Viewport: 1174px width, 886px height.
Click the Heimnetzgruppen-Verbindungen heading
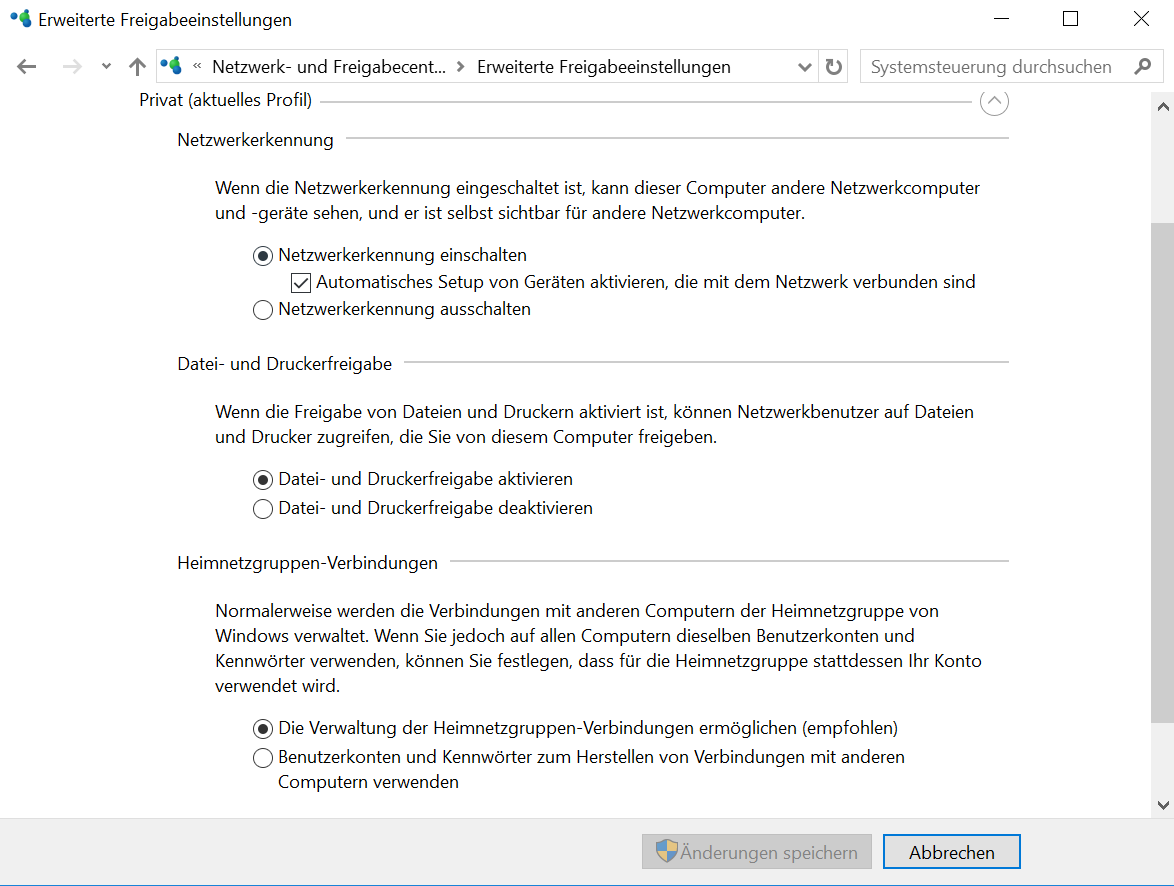[308, 563]
